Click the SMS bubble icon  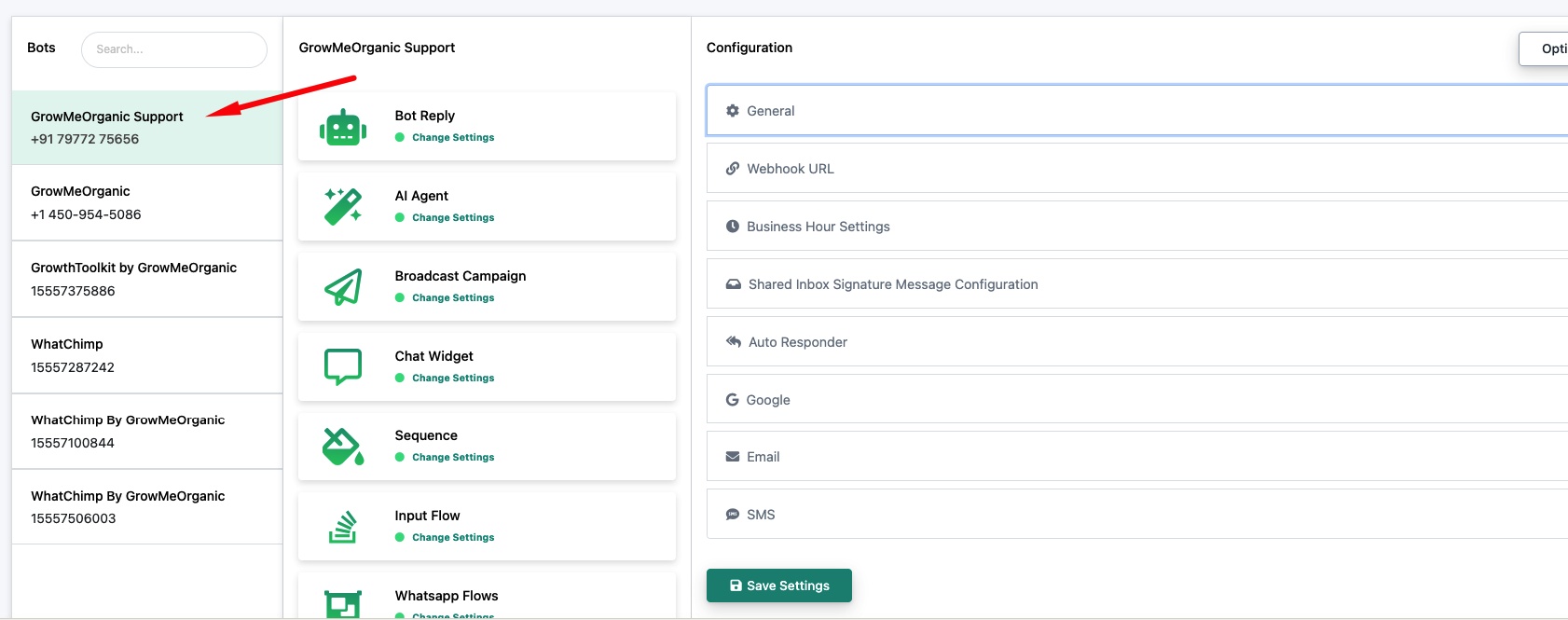(x=733, y=515)
